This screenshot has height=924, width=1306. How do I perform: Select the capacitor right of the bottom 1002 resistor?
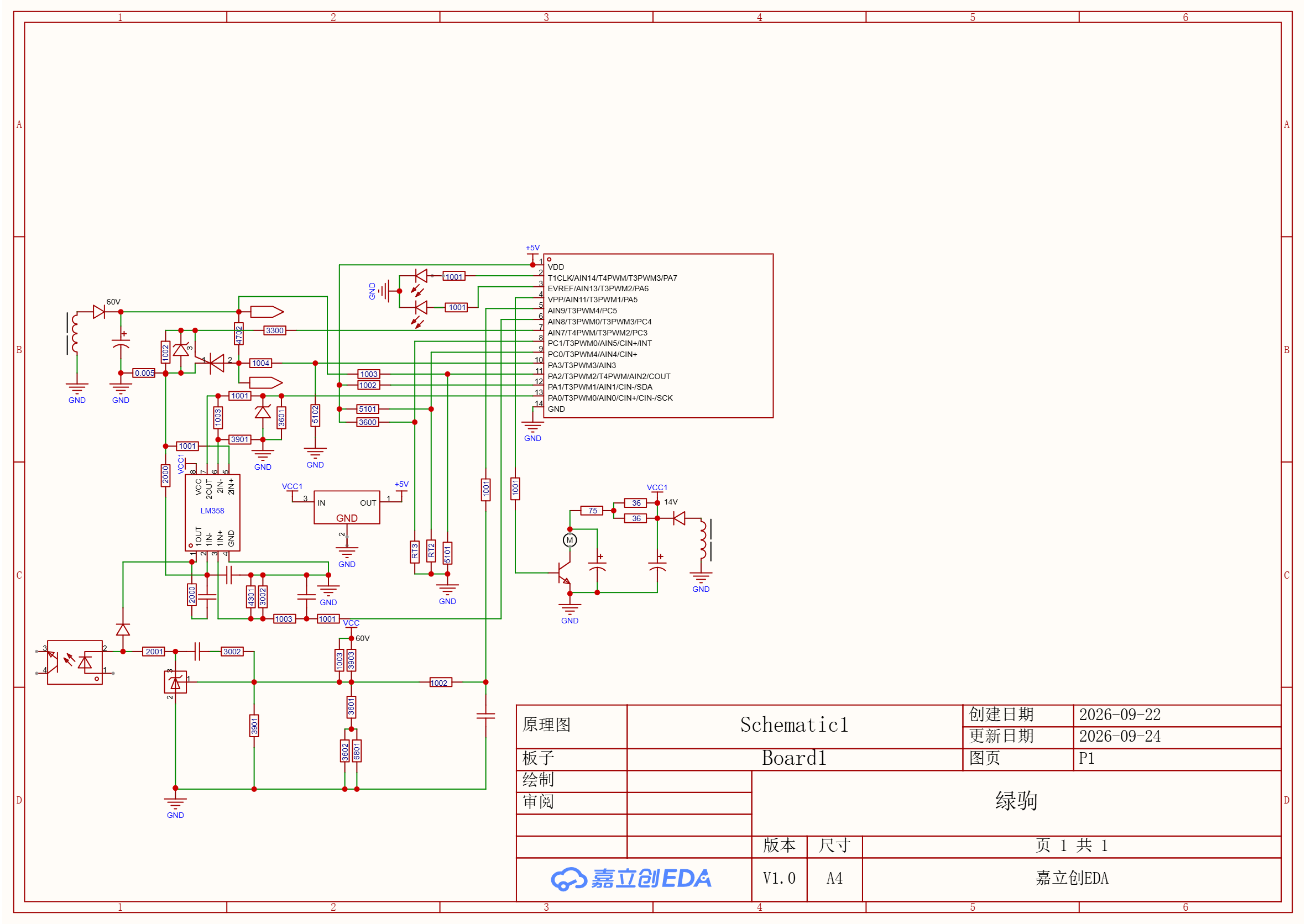pos(485,716)
